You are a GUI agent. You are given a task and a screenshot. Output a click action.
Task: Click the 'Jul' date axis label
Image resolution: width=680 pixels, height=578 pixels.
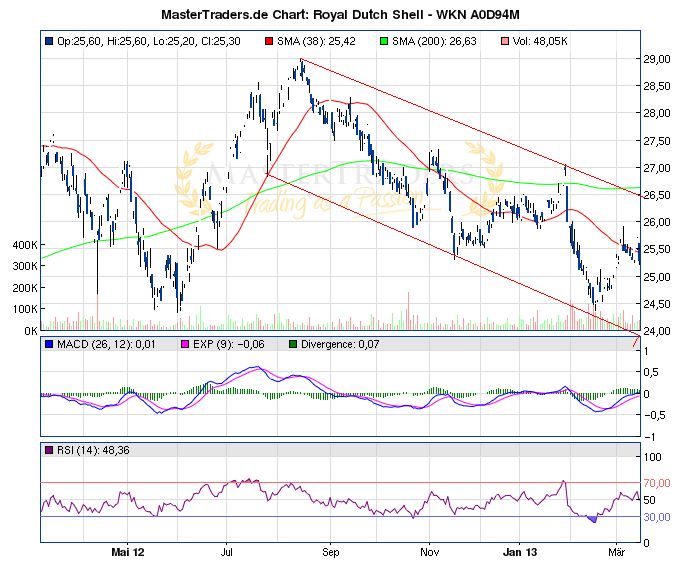click(227, 552)
